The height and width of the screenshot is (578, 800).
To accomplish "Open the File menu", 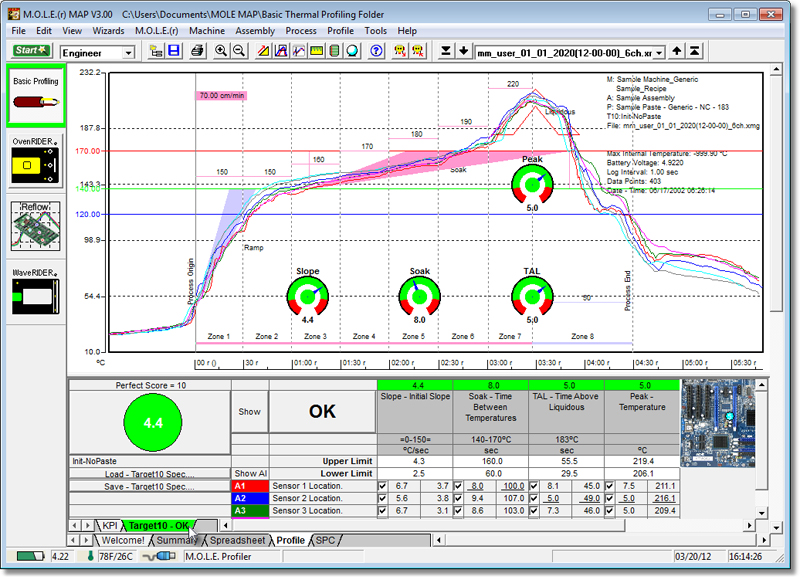I will [x=18, y=31].
